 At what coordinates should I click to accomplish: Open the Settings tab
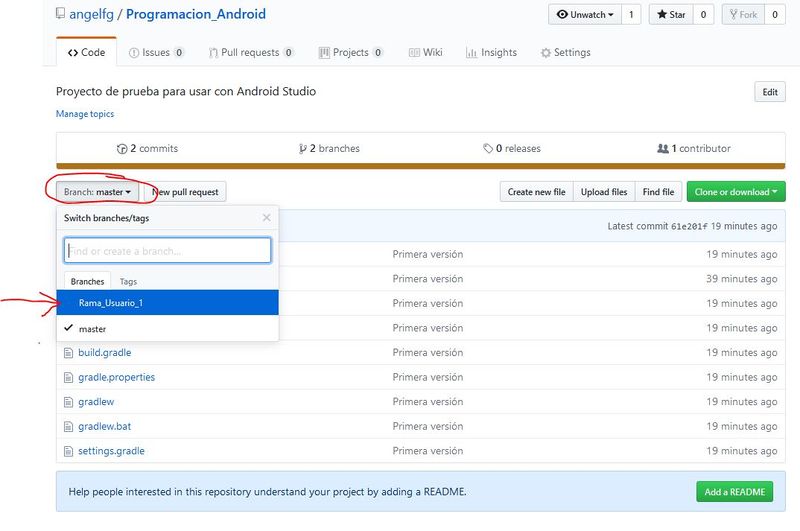(565, 52)
